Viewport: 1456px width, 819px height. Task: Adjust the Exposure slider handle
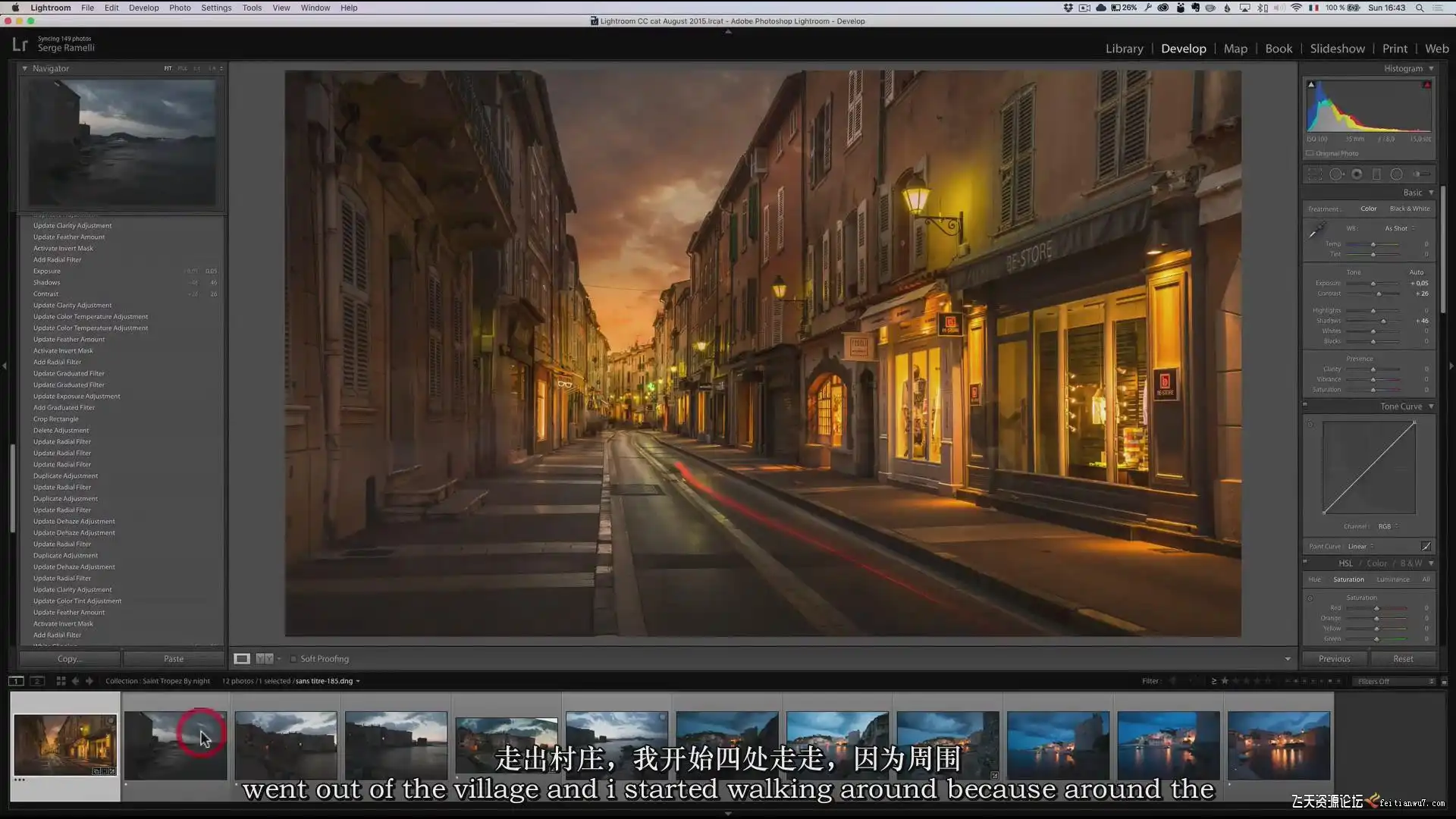pyautogui.click(x=1373, y=284)
